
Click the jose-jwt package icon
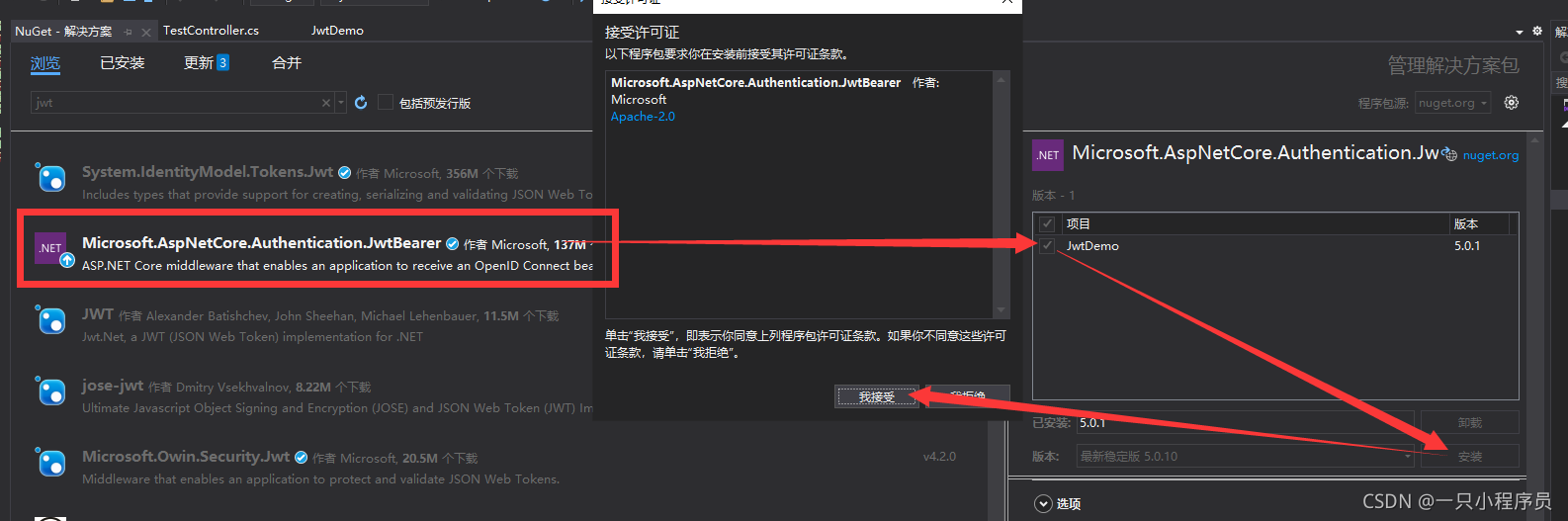[51, 391]
